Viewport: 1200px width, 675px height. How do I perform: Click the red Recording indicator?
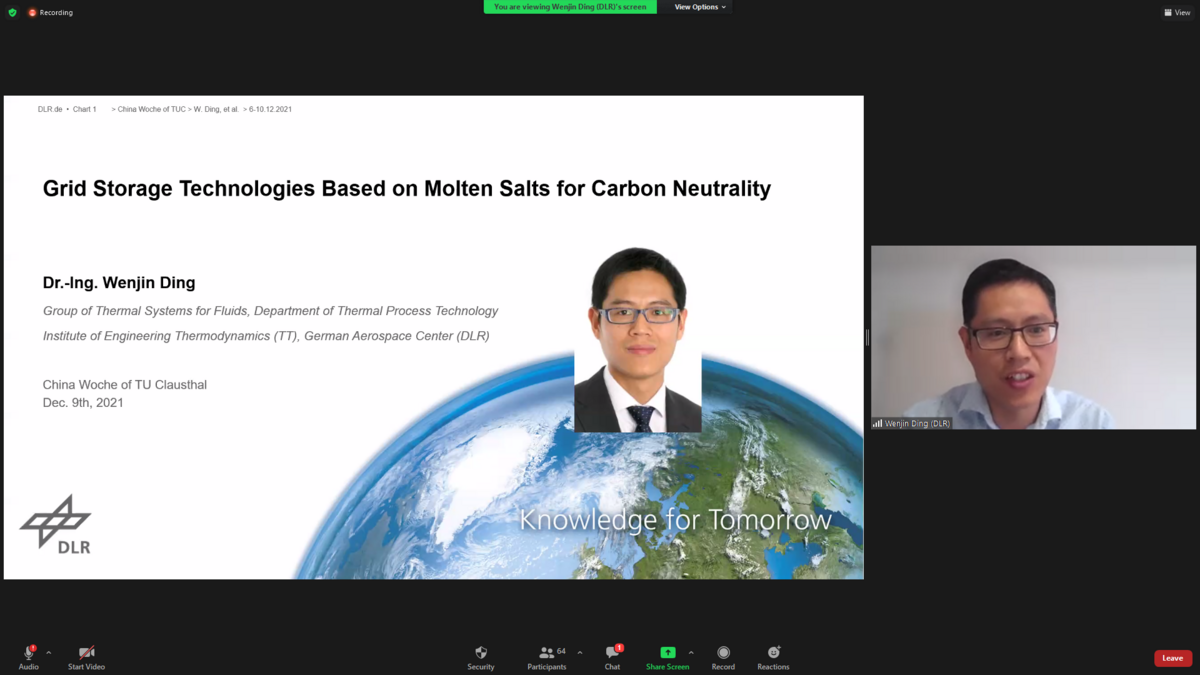pyautogui.click(x=50, y=12)
